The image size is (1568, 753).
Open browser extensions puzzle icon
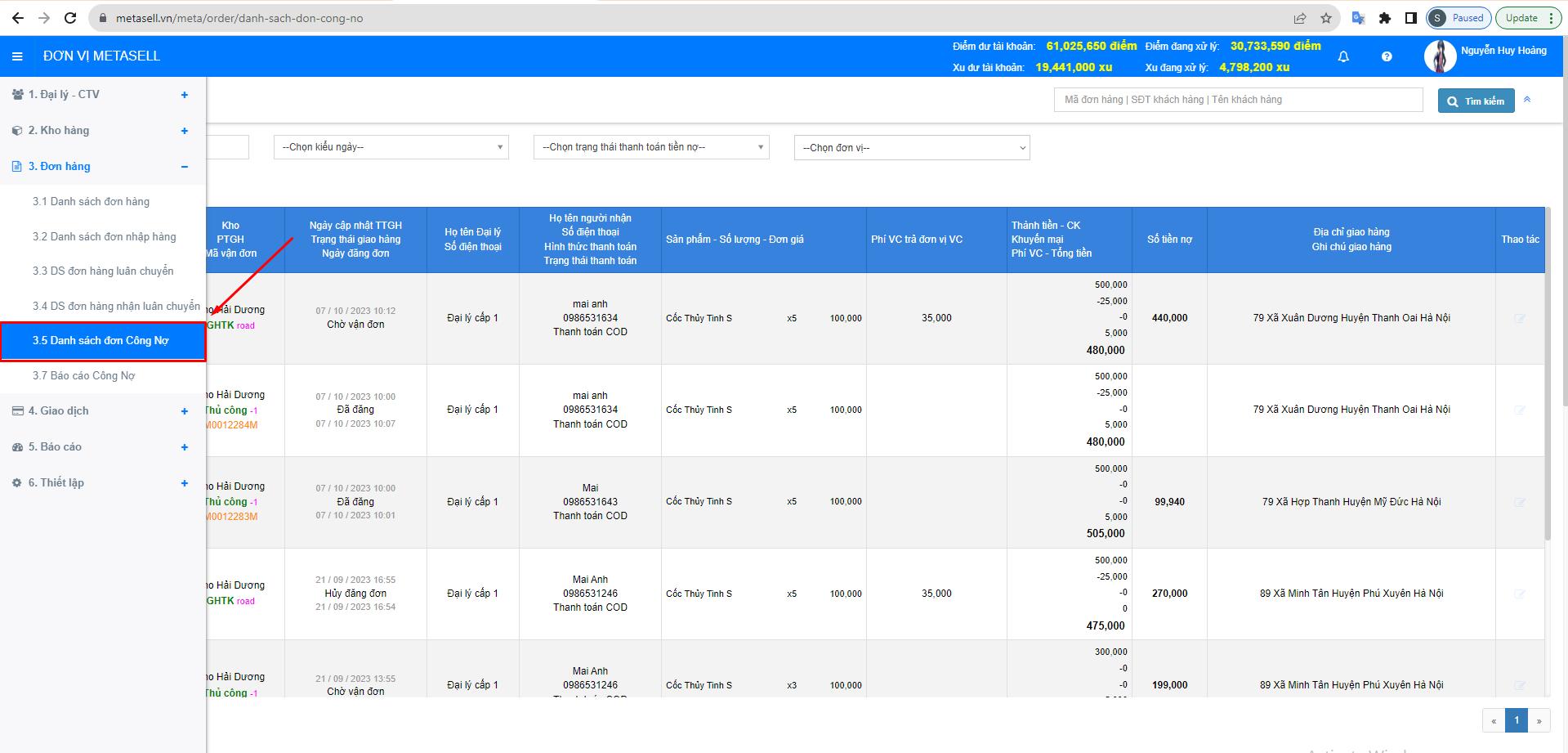click(x=1384, y=18)
